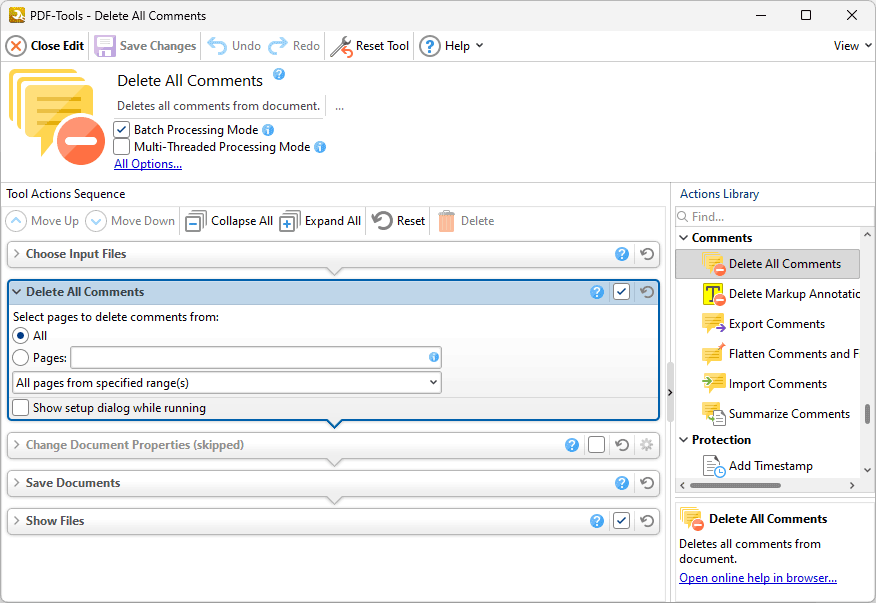Image resolution: width=876 pixels, height=603 pixels.
Task: Open help for Choose Input Files step
Action: 622,254
